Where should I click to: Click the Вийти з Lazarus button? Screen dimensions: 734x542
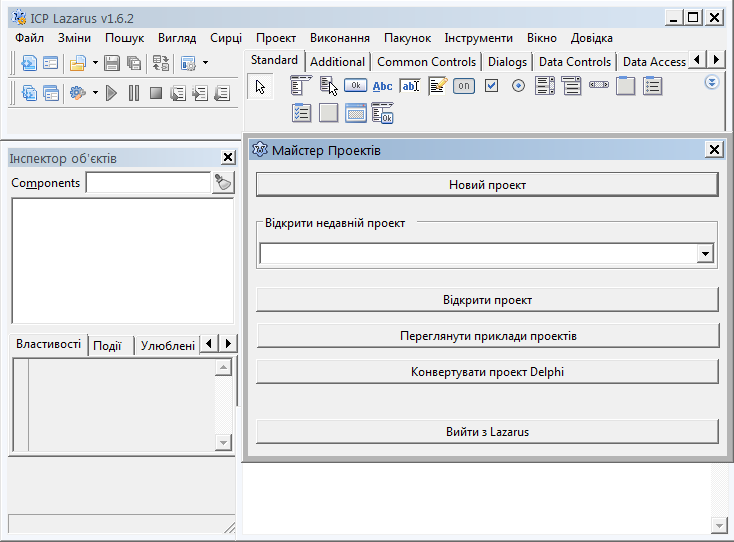487,432
